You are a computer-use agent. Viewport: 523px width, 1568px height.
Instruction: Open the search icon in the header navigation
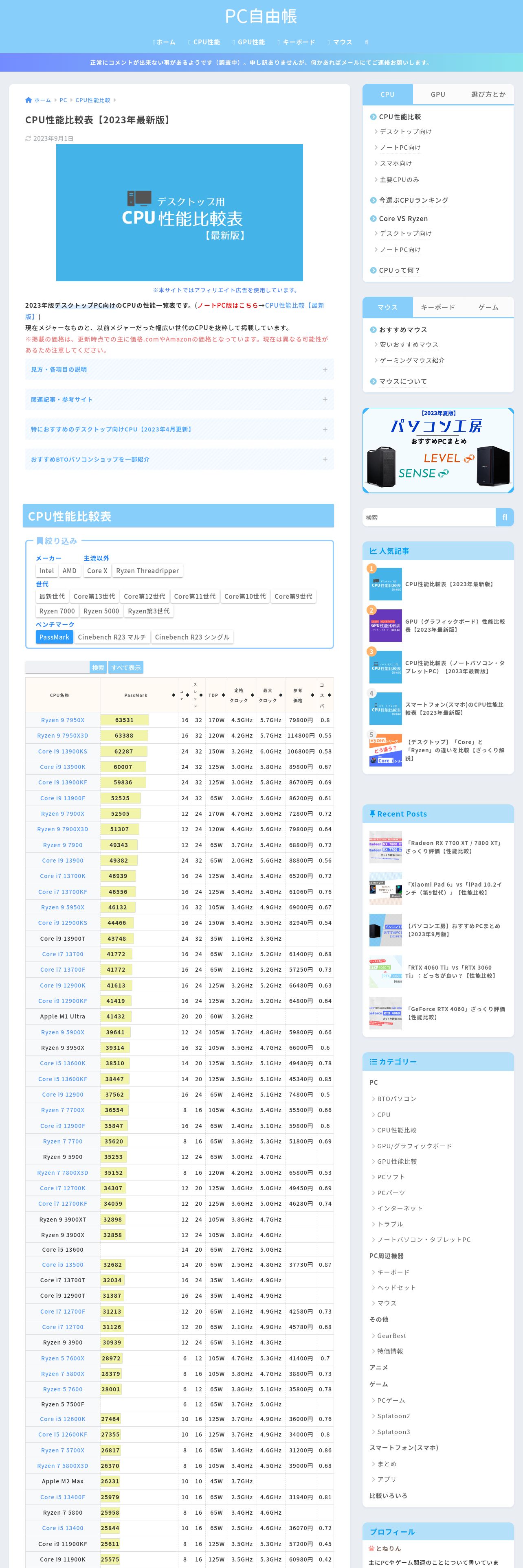point(367,42)
